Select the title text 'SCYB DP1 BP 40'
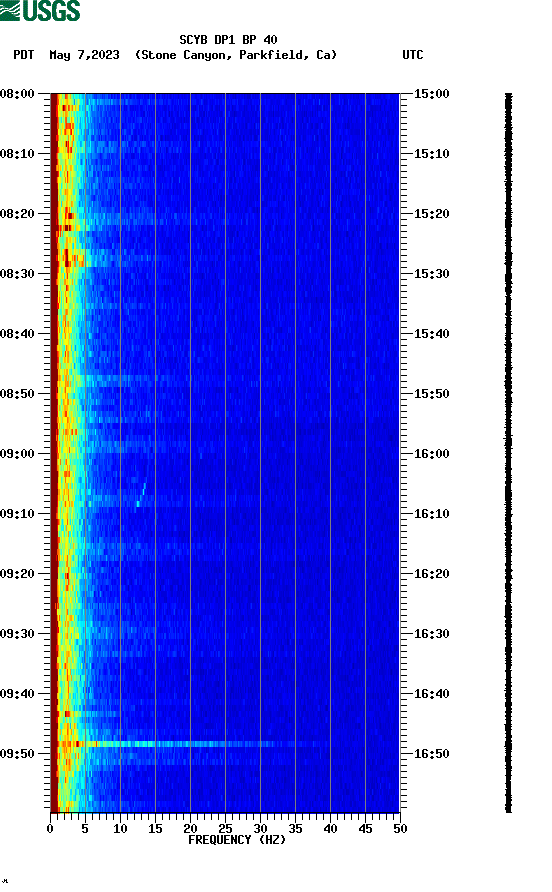The height and width of the screenshot is (892, 552). [x=228, y=40]
